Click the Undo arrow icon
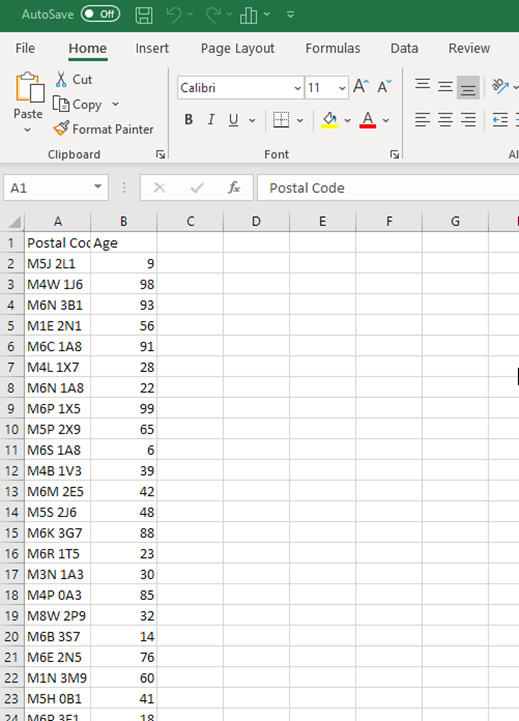This screenshot has width=519, height=721. 174,15
